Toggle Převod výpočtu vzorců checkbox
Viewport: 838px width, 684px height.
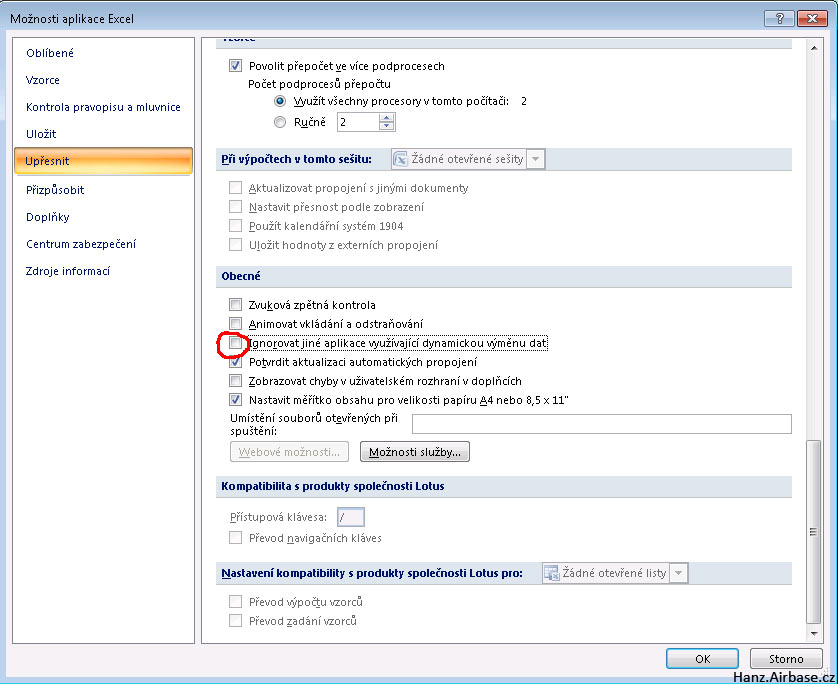[x=235, y=602]
